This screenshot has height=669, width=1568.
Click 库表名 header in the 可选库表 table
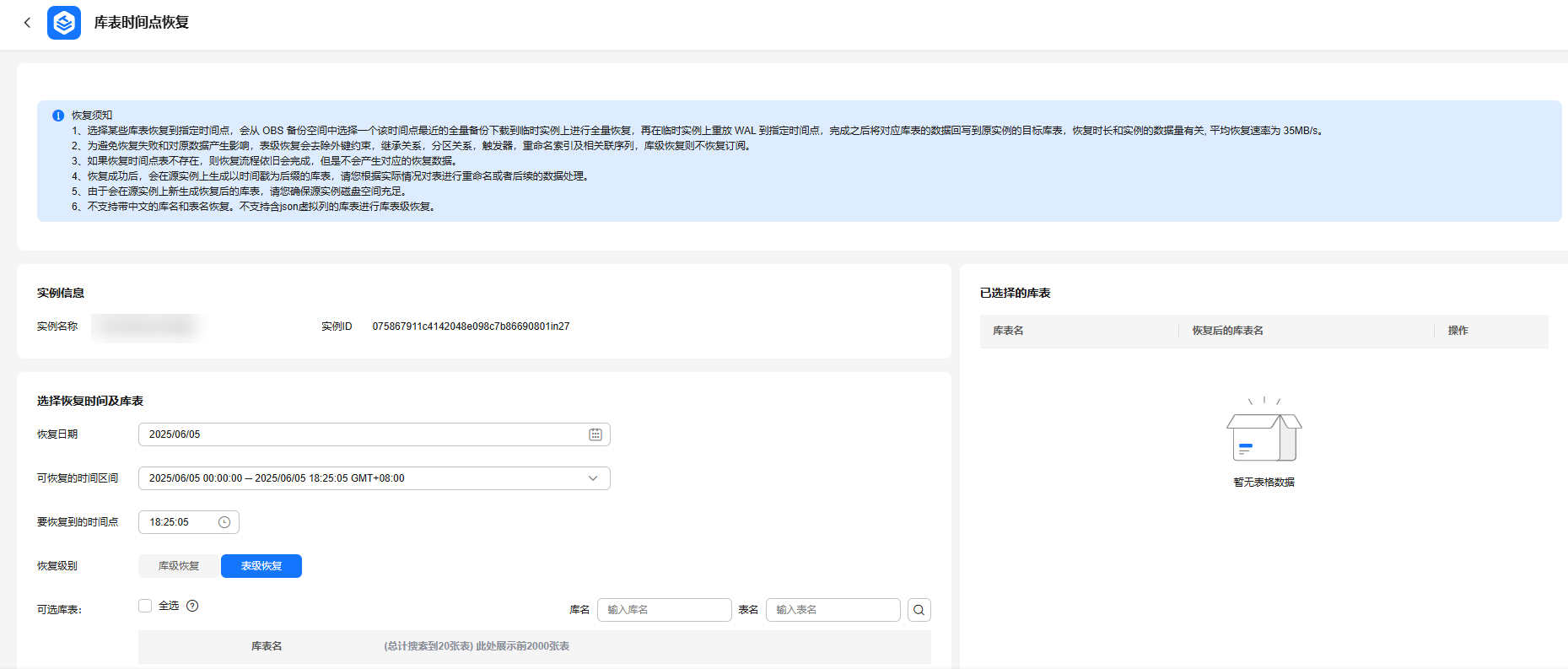[267, 646]
